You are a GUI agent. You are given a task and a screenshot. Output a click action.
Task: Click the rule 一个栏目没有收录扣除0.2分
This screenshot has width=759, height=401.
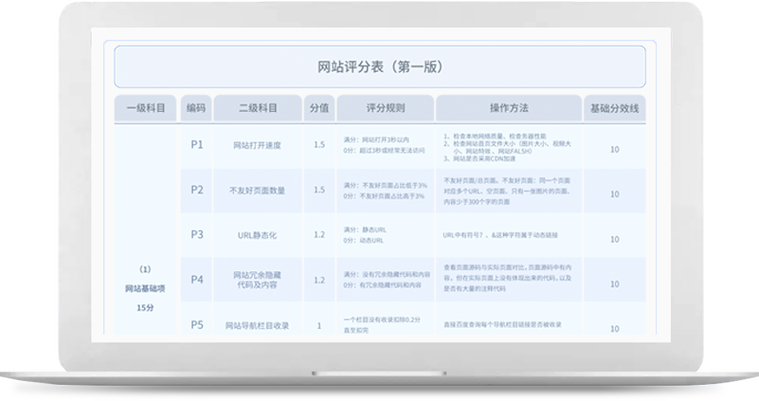click(382, 320)
